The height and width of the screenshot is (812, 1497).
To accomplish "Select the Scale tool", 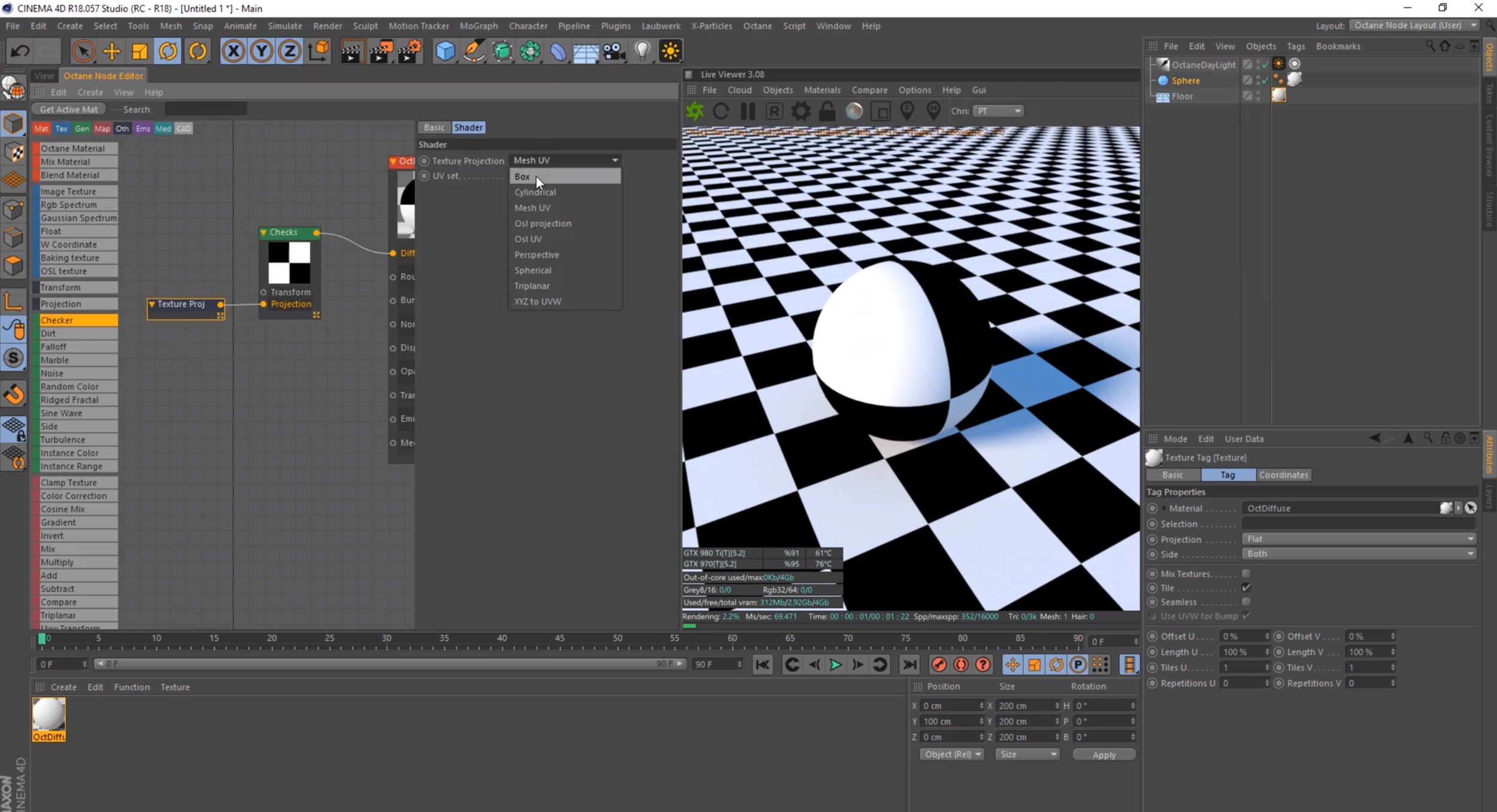I will [x=140, y=51].
